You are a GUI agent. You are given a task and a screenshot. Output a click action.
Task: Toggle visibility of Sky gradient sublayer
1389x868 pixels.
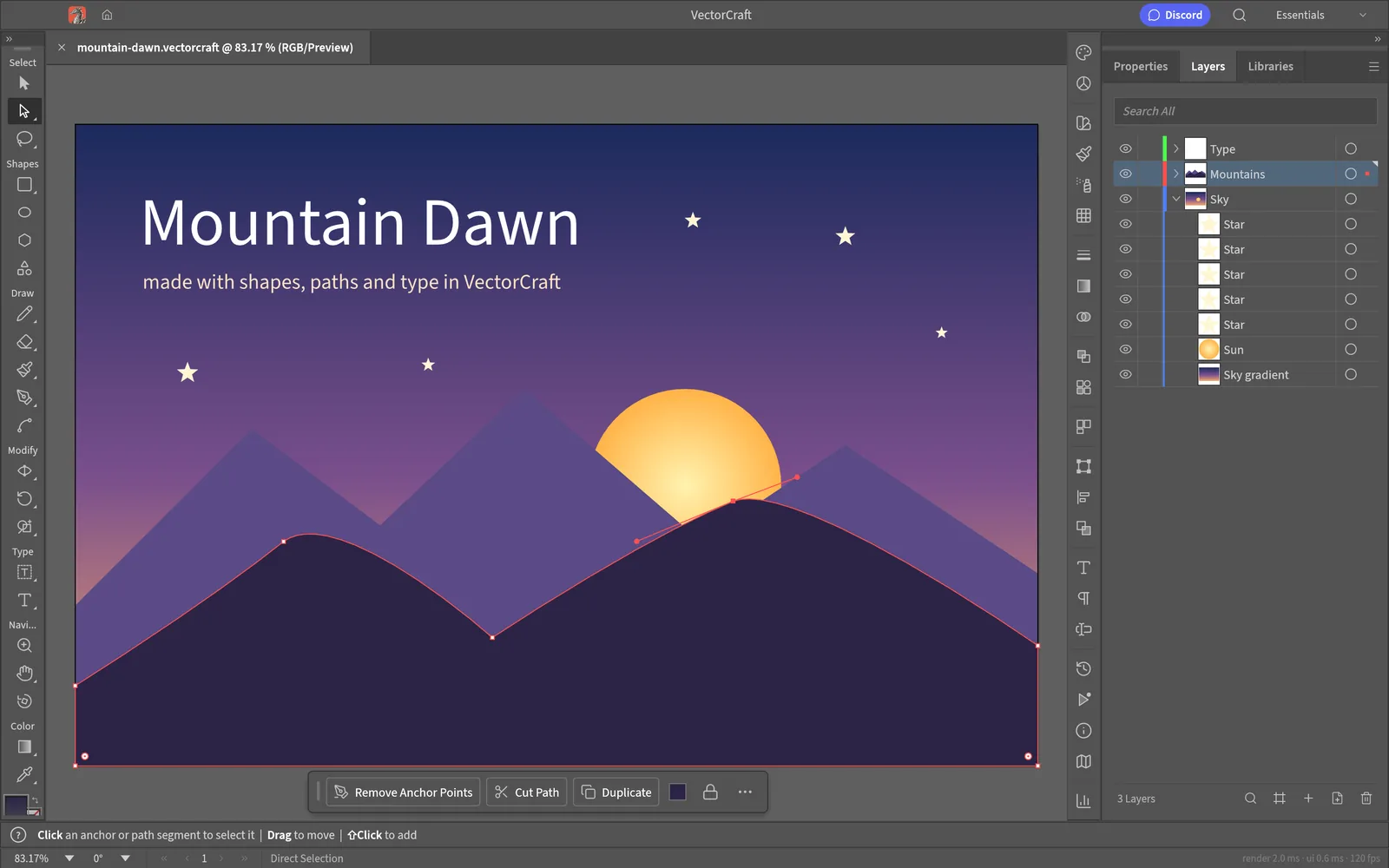pyautogui.click(x=1126, y=375)
